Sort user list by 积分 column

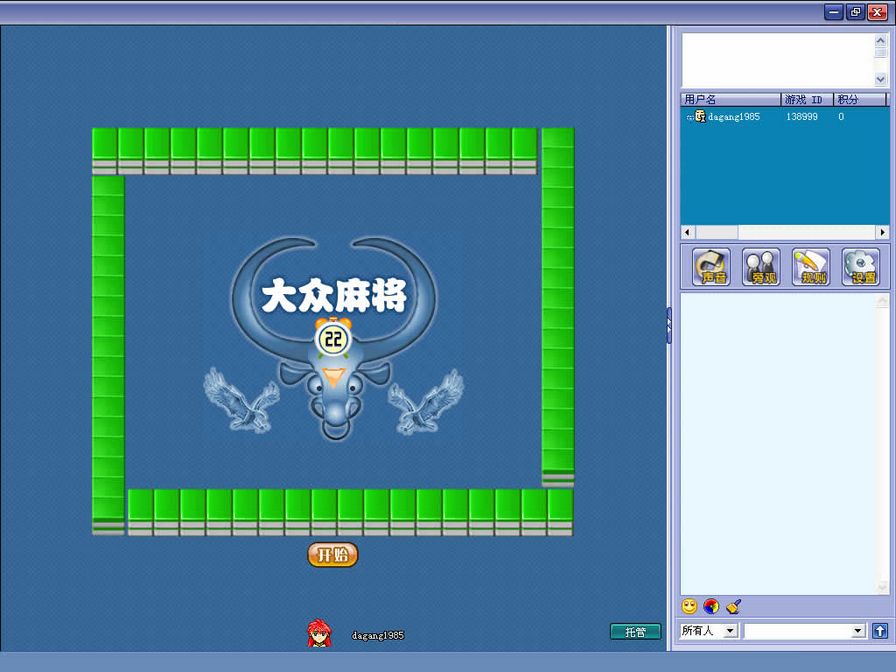pos(859,99)
